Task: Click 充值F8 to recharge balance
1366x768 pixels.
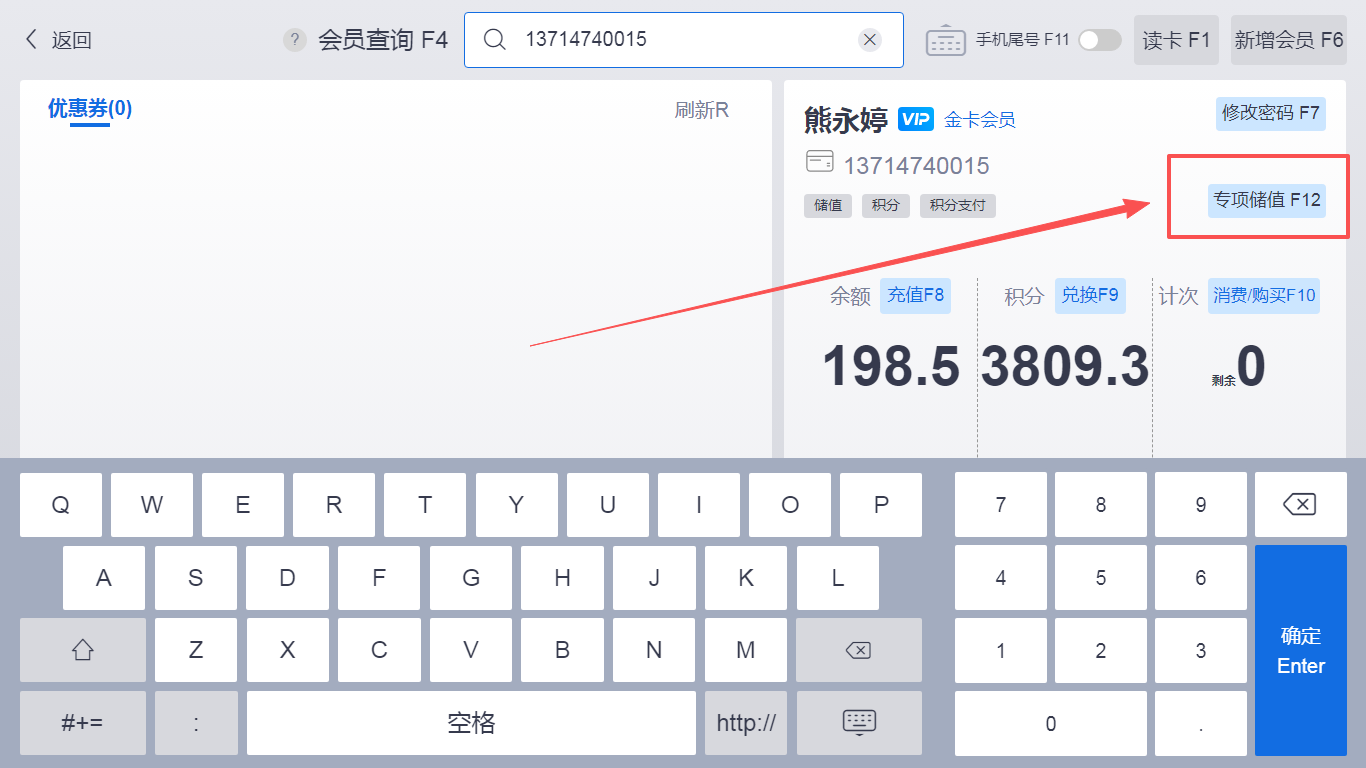Action: tap(915, 296)
